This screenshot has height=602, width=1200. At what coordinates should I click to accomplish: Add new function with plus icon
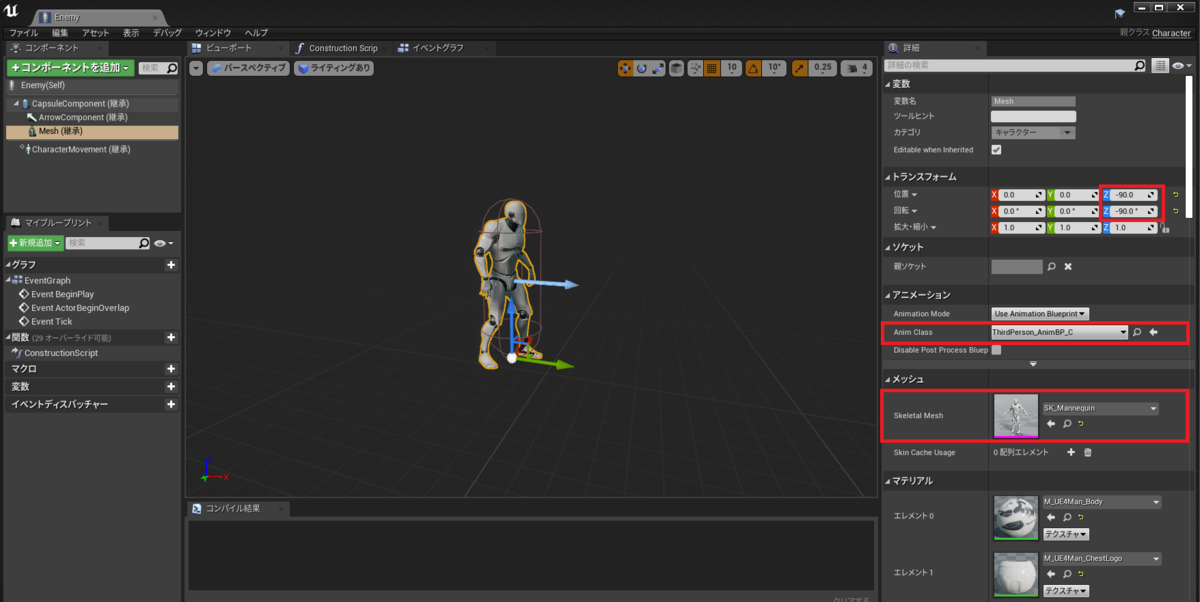tap(171, 338)
